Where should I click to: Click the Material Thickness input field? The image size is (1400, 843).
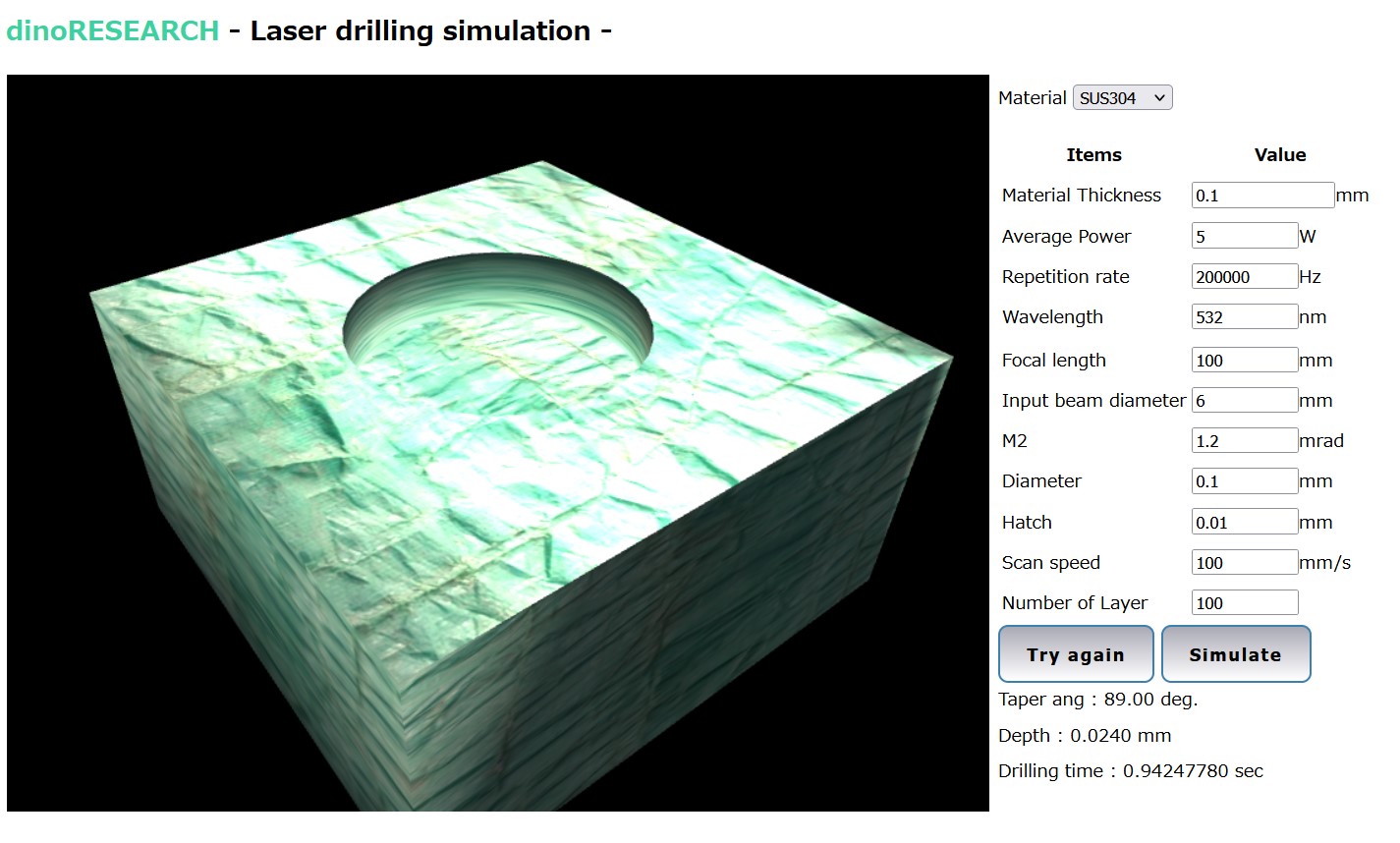[x=1262, y=196]
